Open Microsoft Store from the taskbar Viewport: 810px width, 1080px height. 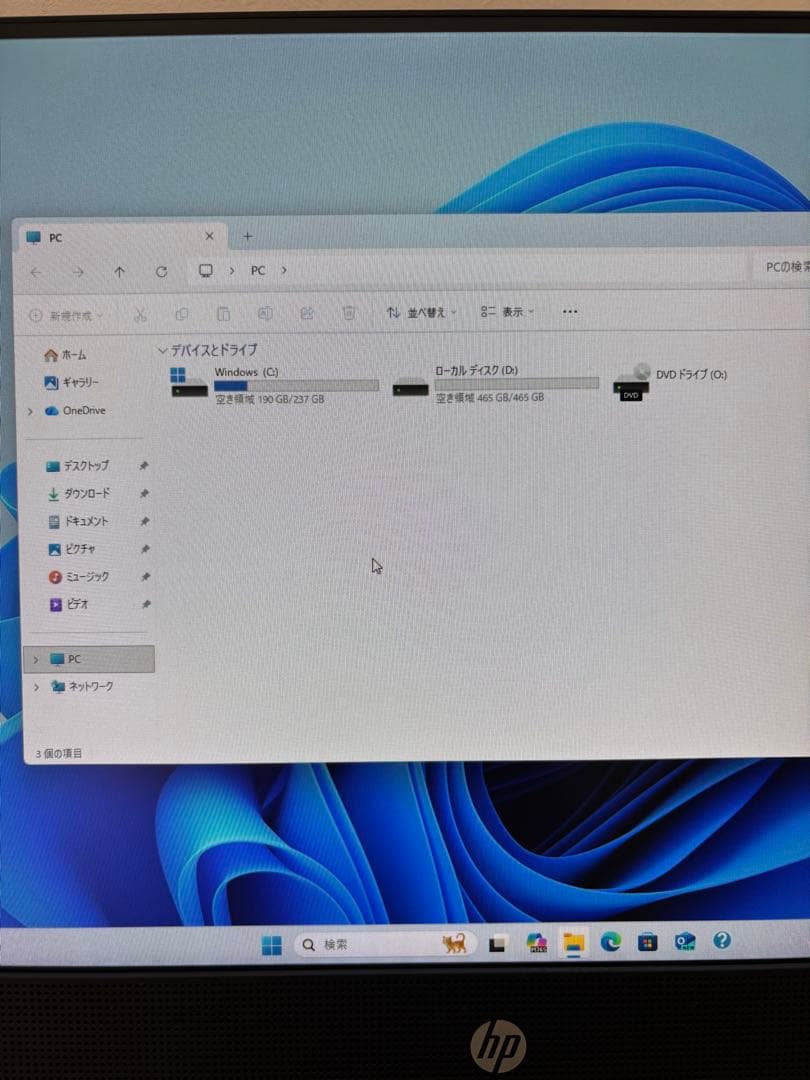click(647, 942)
